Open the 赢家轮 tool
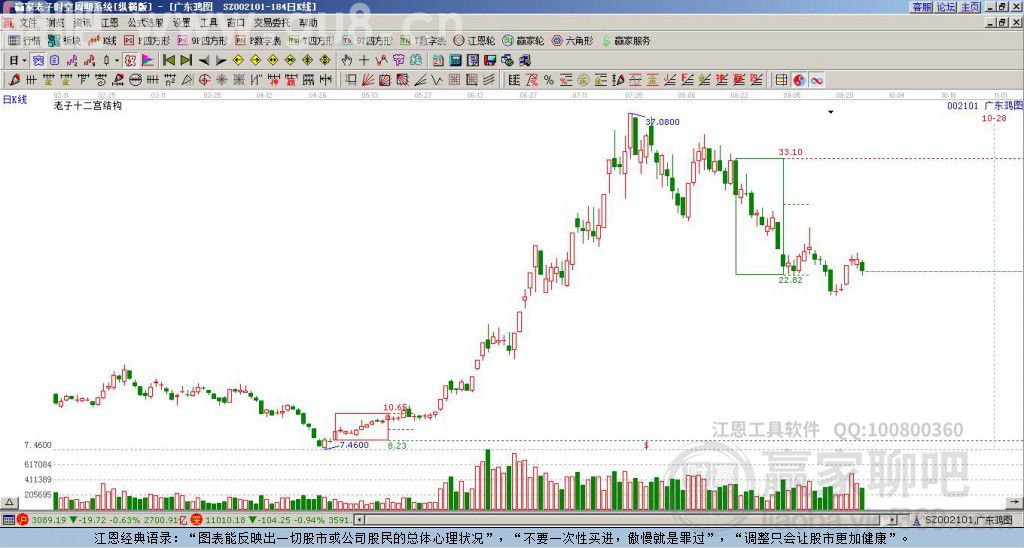Screen dimensions: 1024x548 click(x=523, y=40)
